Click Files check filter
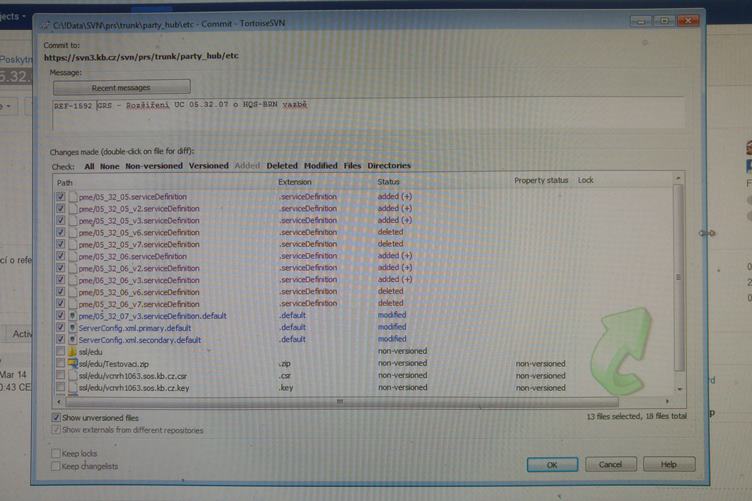This screenshot has width=752, height=501. tap(352, 165)
